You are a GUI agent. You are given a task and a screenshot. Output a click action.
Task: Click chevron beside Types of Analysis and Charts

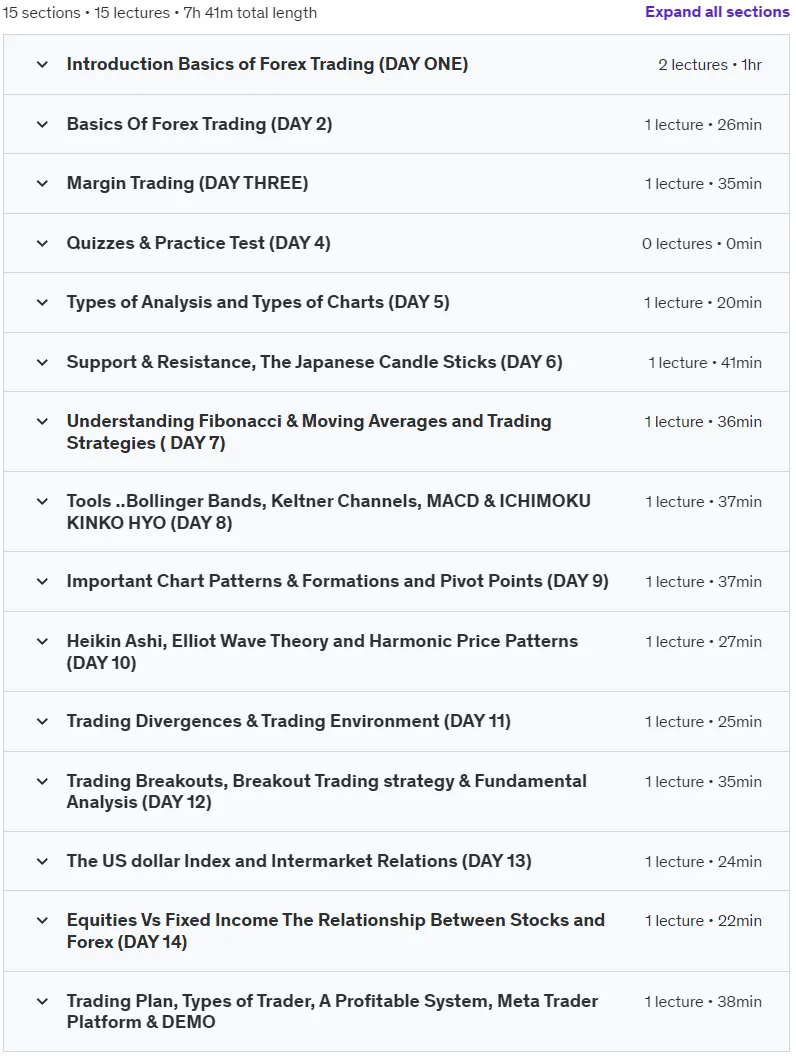(x=42, y=303)
